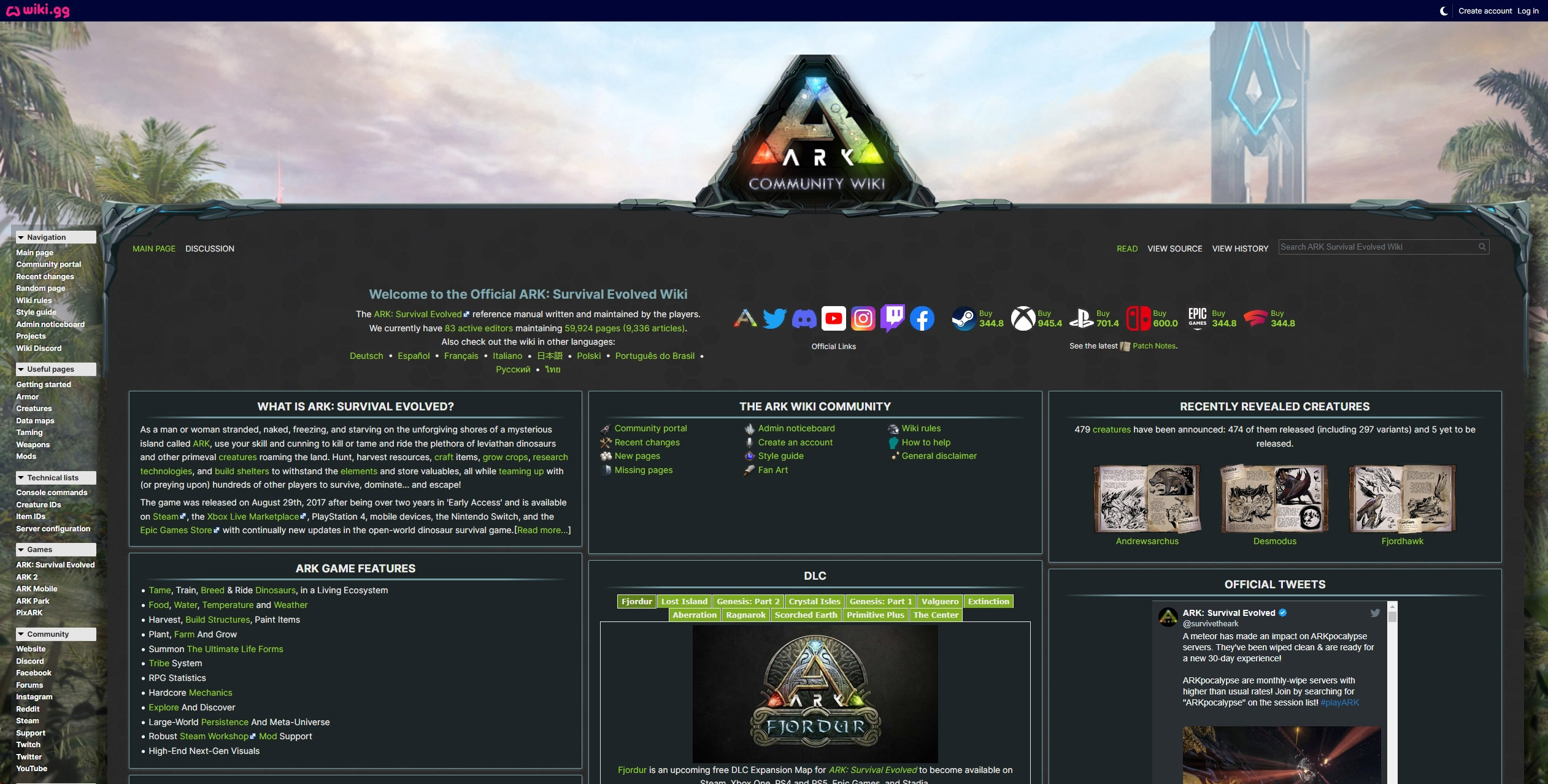Collapse the Games sidebar section
Screen dimensions: 1548x784
click(x=56, y=550)
